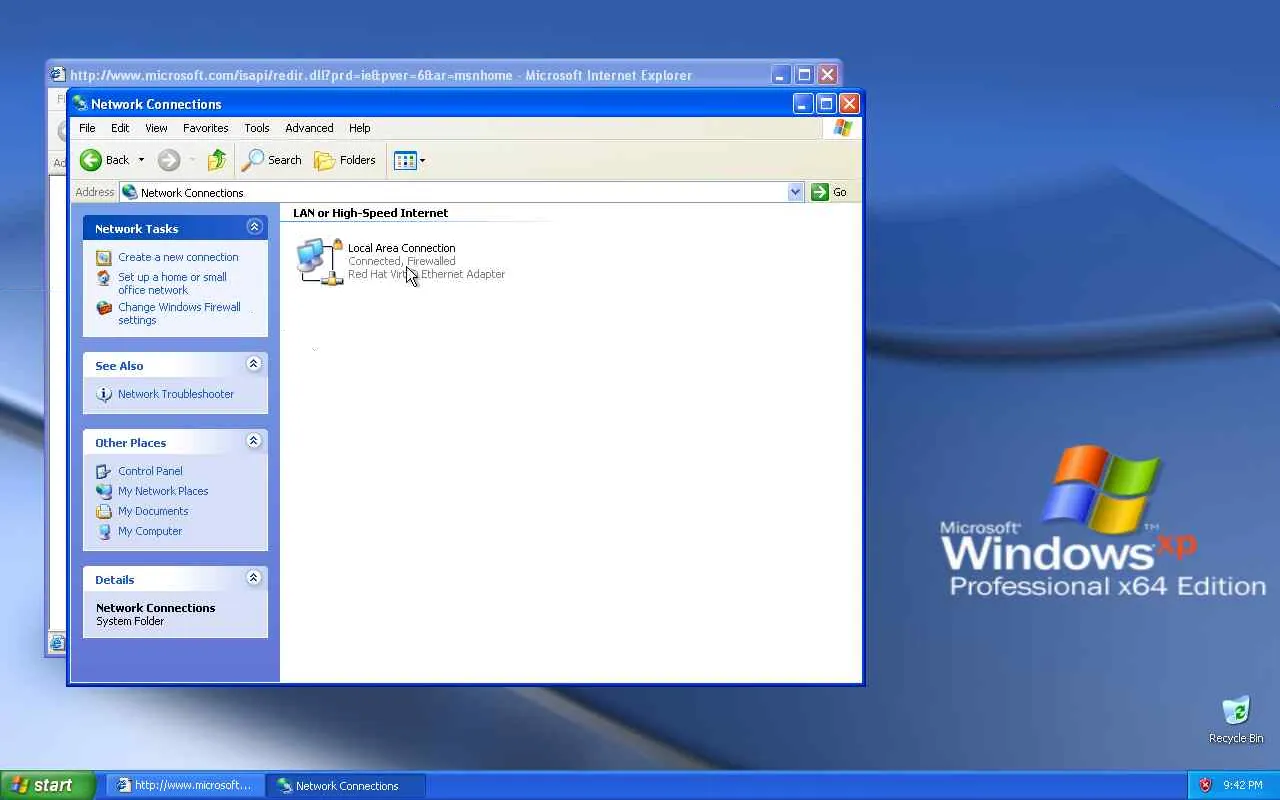Click the "Other Places" panel heading
The height and width of the screenshot is (800, 1280).
point(131,443)
